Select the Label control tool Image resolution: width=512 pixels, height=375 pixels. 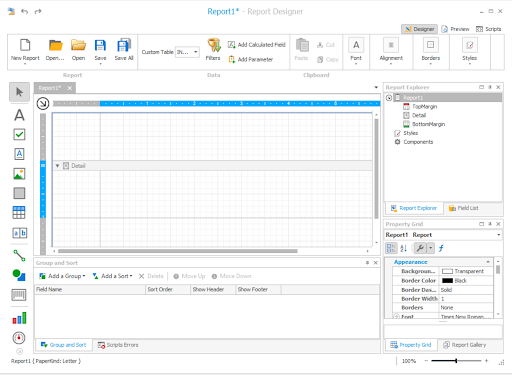click(x=19, y=115)
